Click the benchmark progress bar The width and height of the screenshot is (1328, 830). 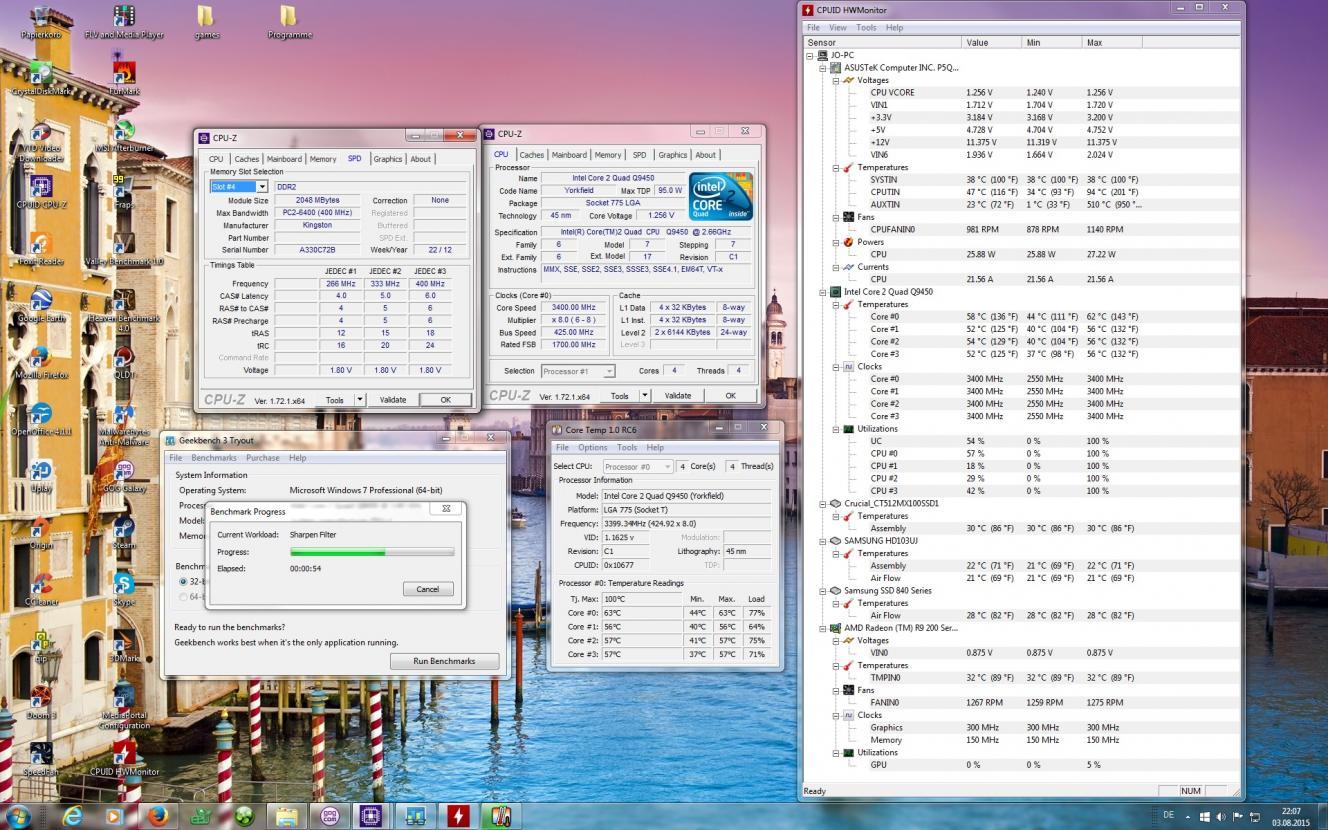(371, 552)
